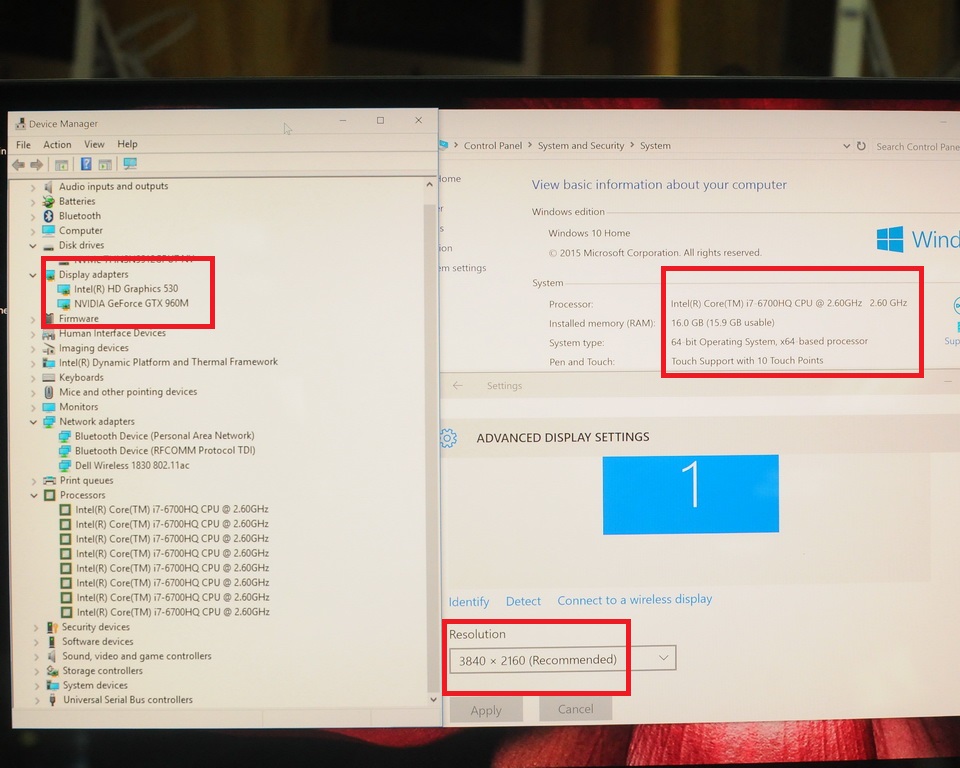Click the Audio inputs and outputs speaker icon
960x768 pixels.
48,186
